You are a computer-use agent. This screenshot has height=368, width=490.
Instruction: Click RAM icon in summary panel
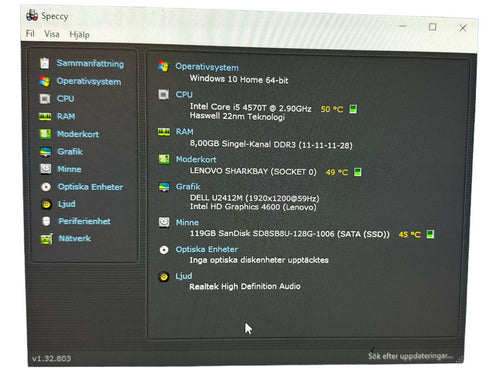click(164, 132)
